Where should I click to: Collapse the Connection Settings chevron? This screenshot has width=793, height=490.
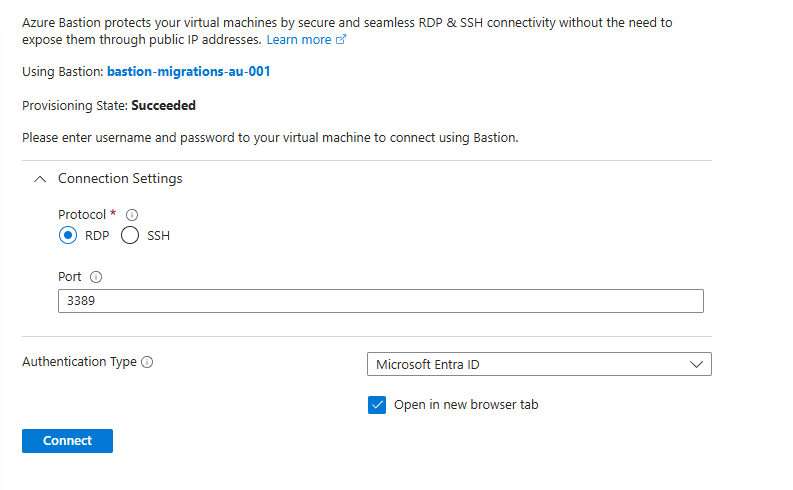(x=40, y=179)
